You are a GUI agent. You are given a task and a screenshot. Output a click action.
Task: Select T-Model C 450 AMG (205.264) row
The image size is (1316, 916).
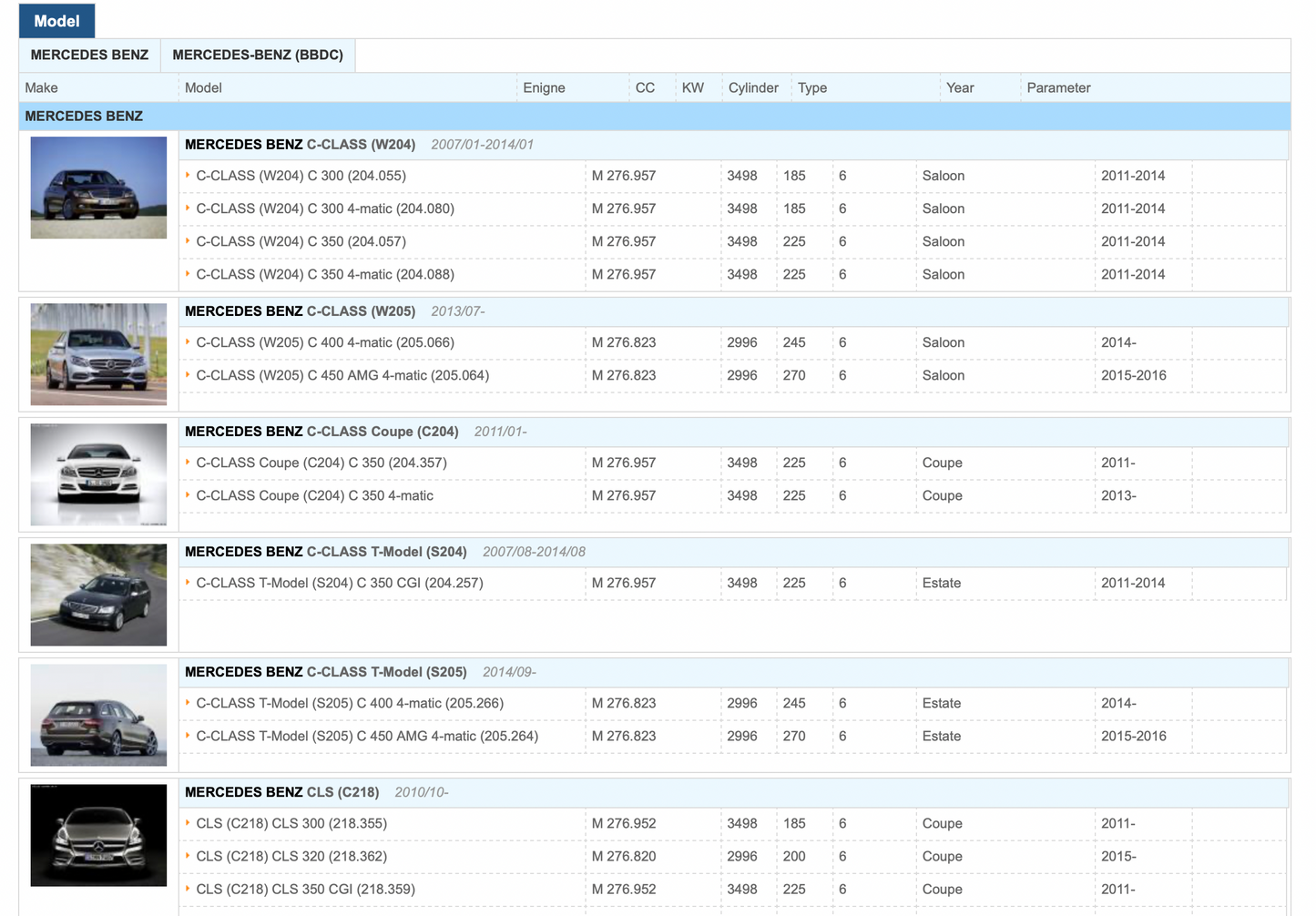(733, 736)
